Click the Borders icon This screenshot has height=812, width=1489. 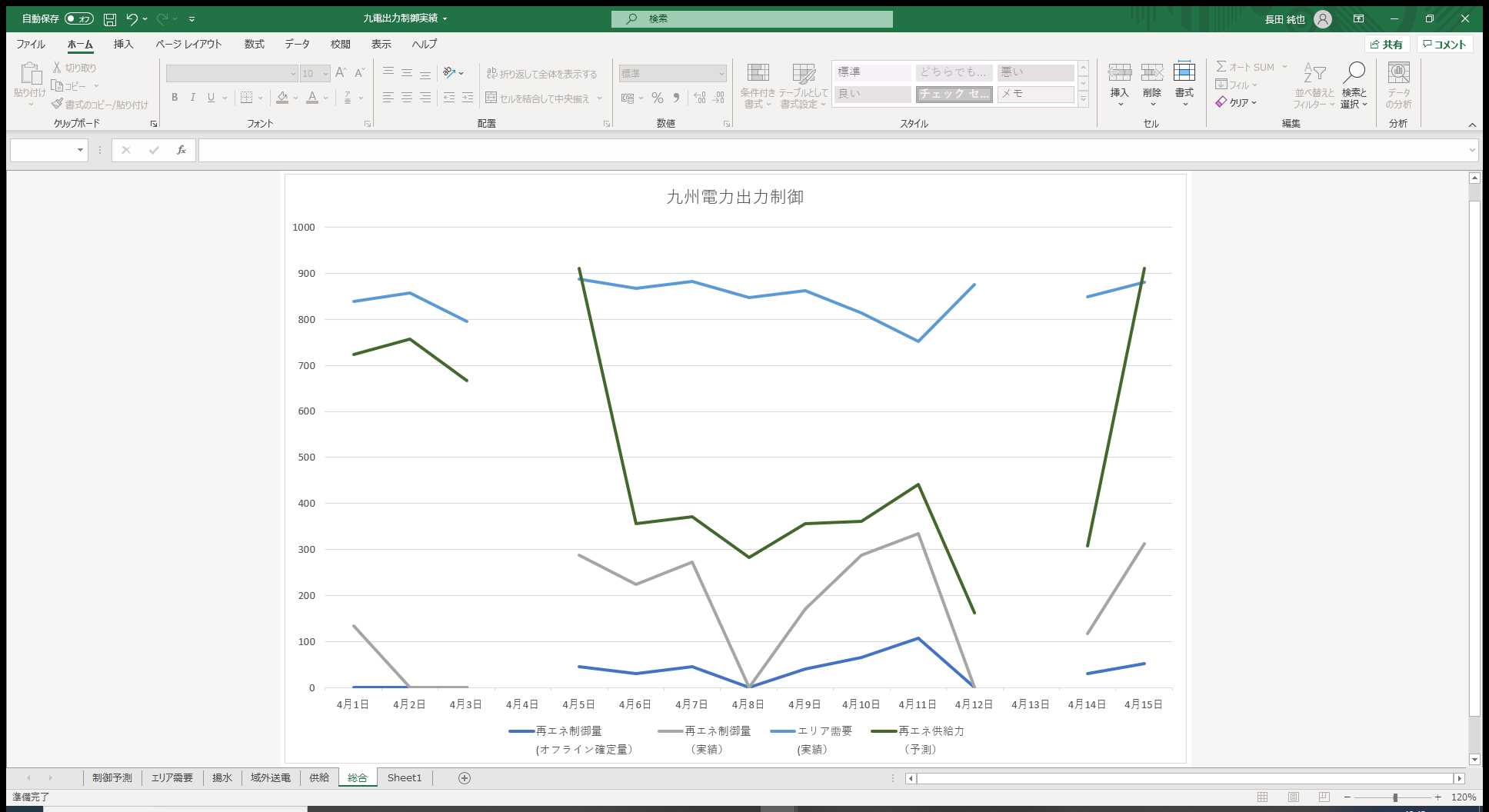(246, 97)
